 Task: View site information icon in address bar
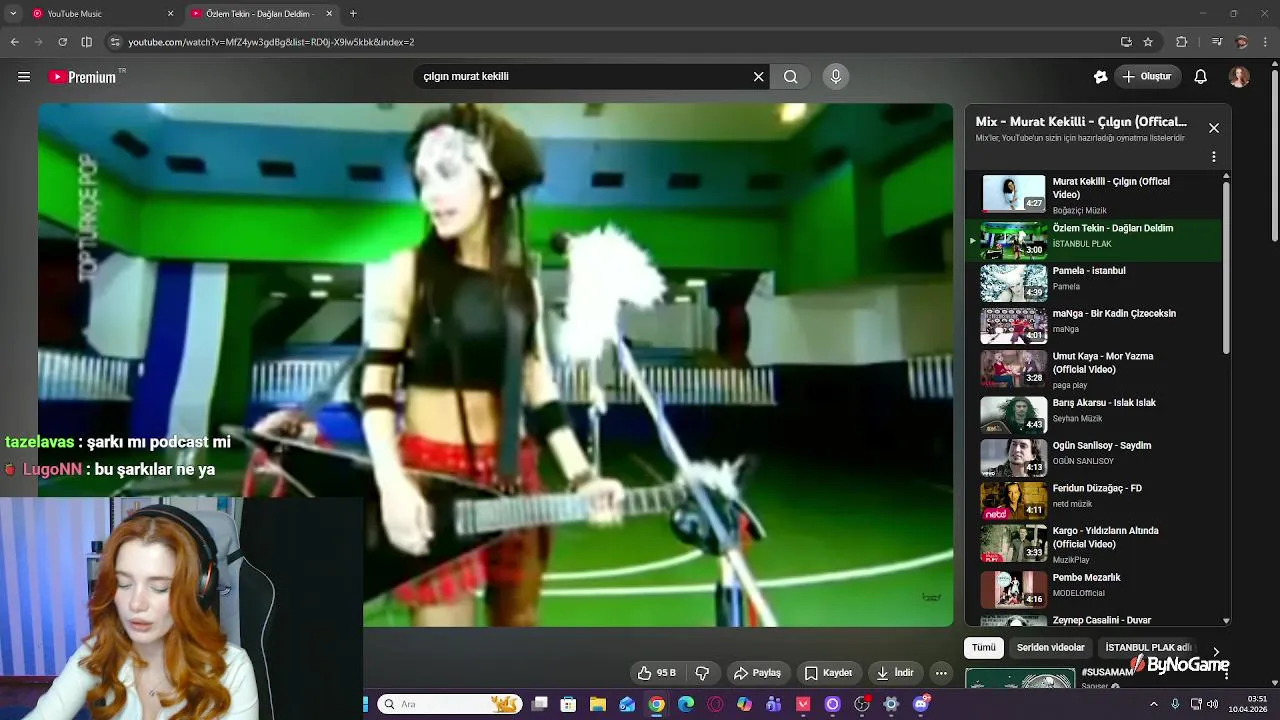tap(115, 42)
